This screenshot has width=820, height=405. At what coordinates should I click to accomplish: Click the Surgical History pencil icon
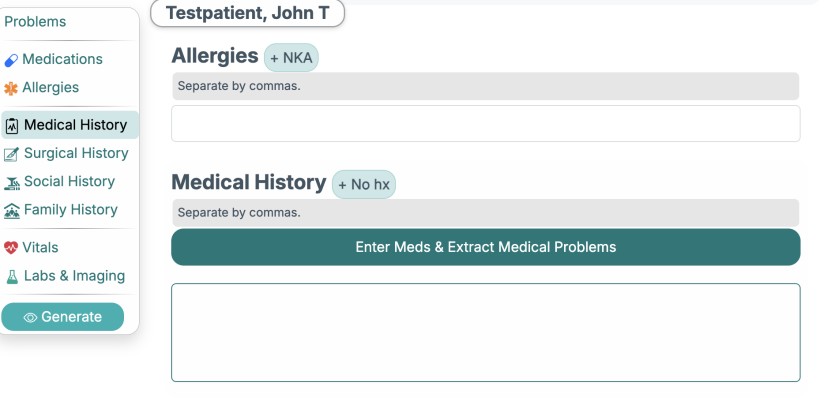pos(12,154)
